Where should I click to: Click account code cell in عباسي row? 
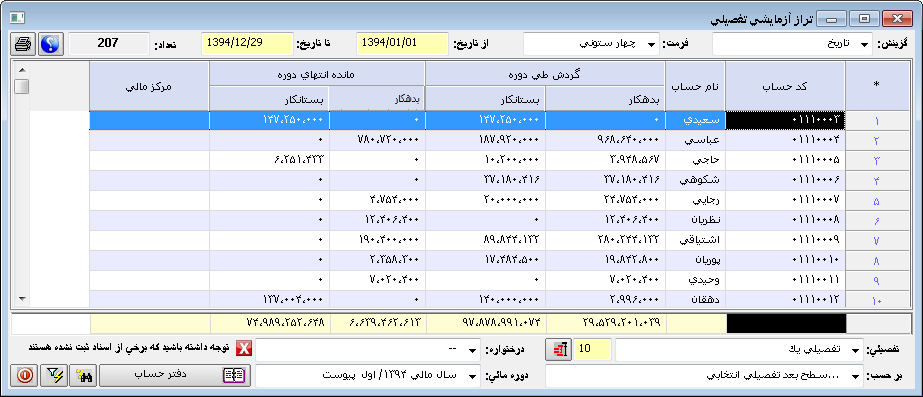[x=785, y=141]
